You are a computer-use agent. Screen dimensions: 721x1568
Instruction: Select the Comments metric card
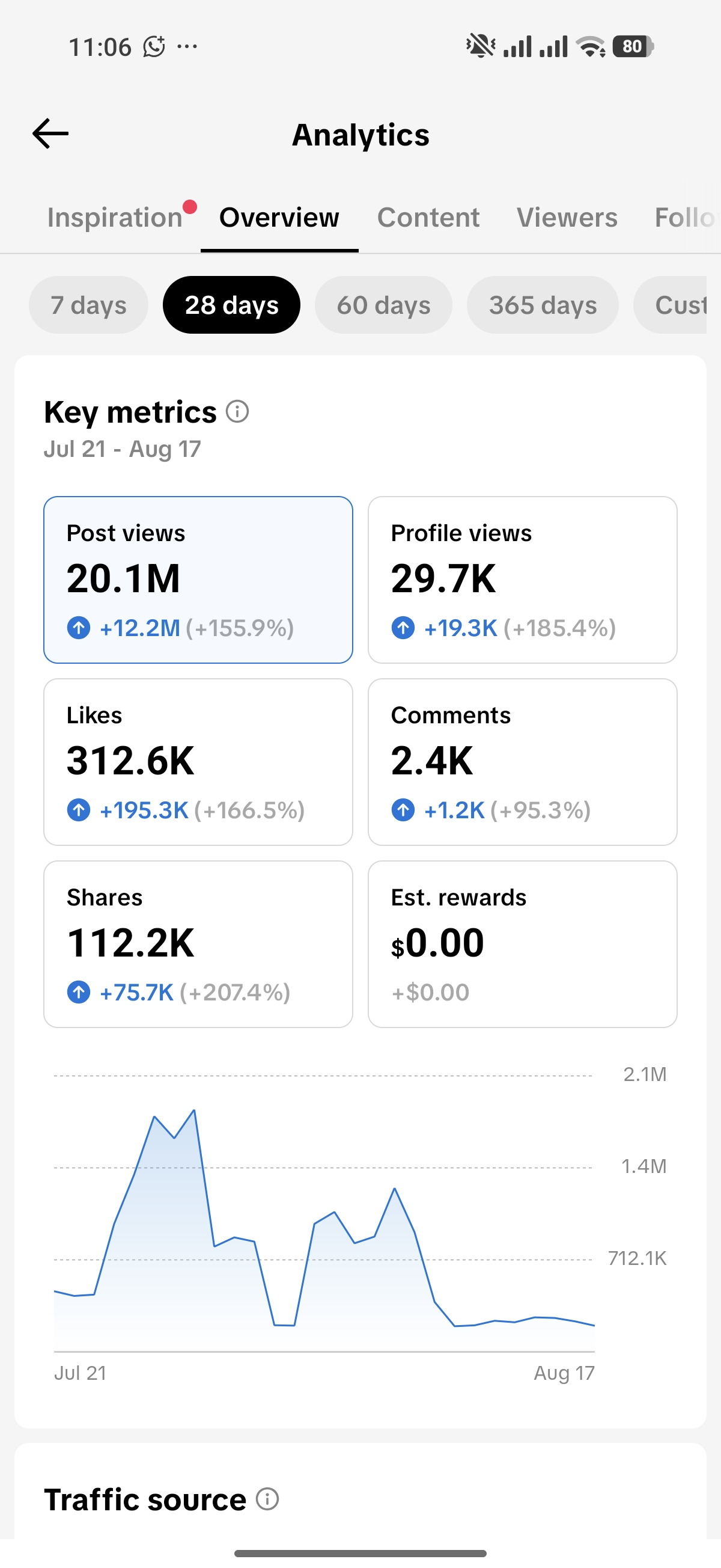tap(523, 762)
